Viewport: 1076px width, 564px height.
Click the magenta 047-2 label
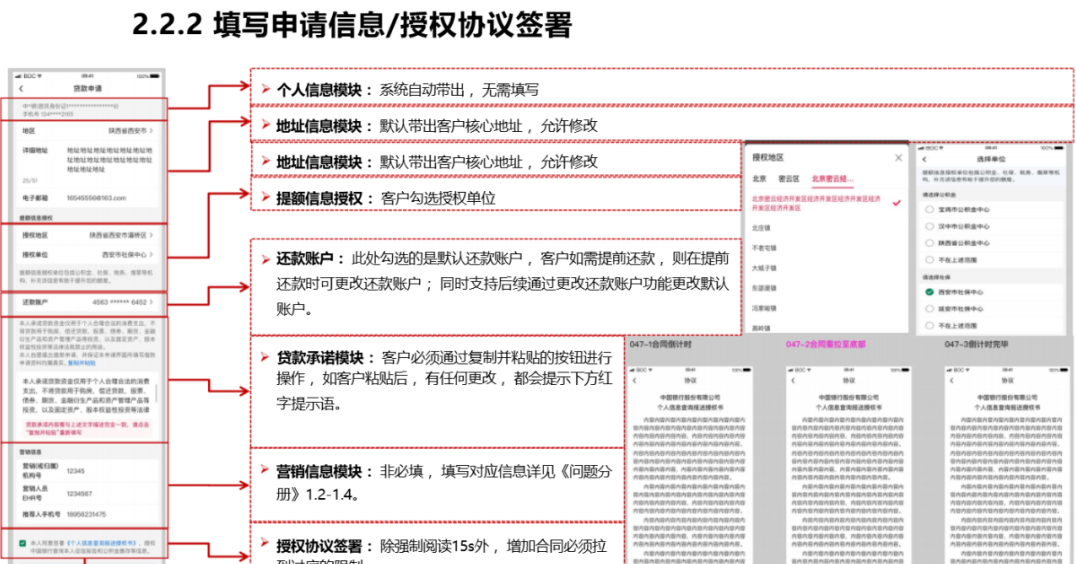(826, 344)
